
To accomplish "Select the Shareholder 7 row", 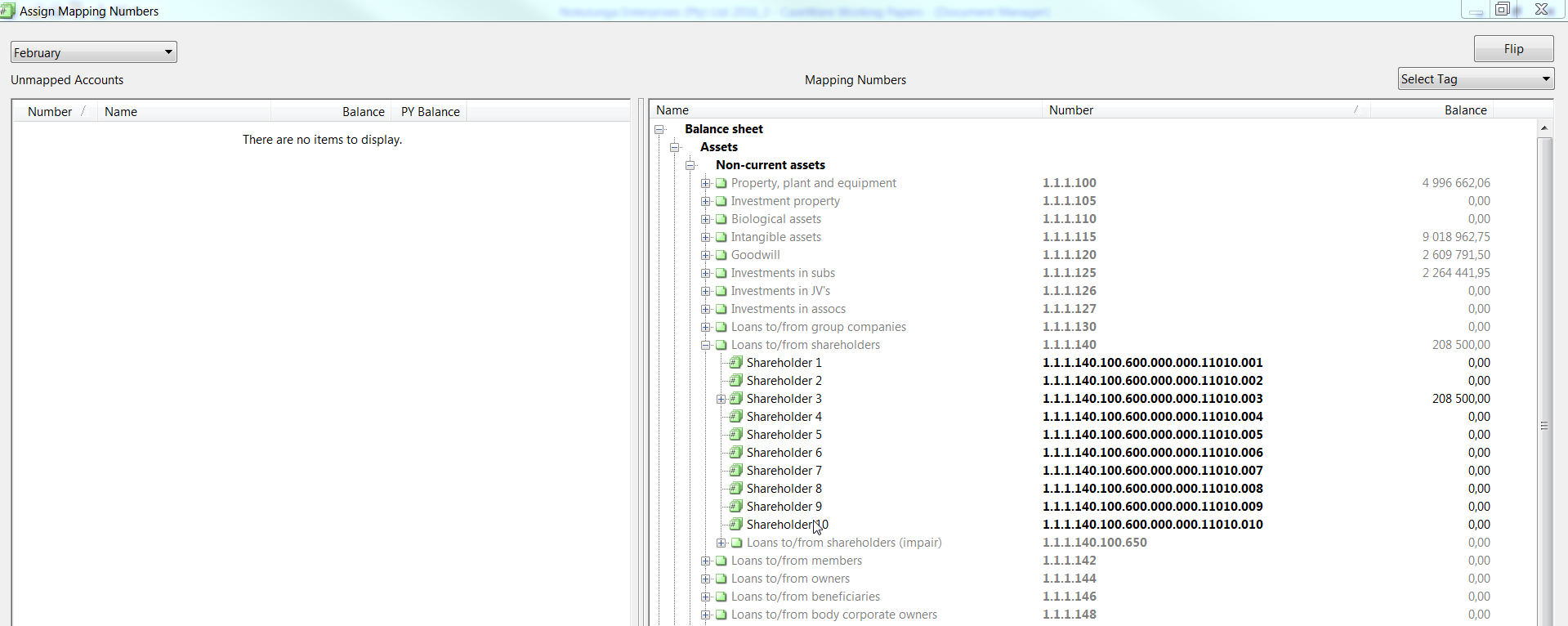I will pos(784,471).
